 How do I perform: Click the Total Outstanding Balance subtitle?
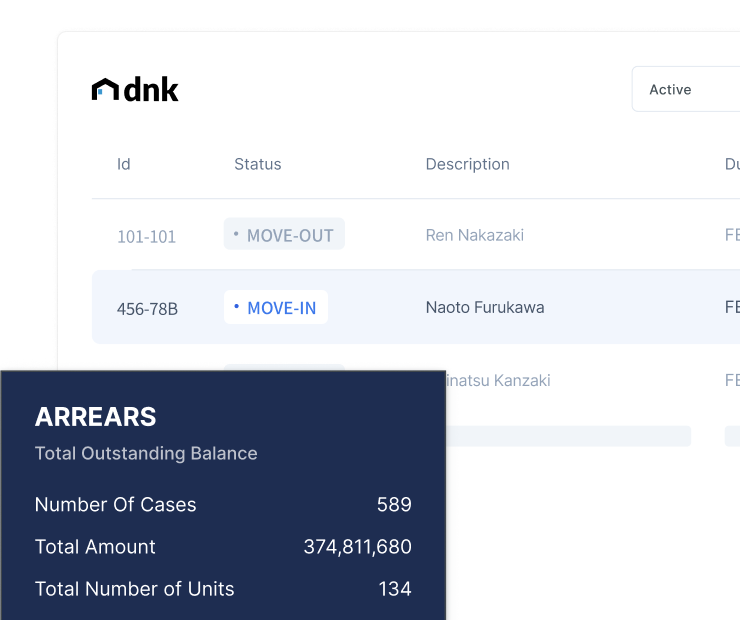click(146, 453)
